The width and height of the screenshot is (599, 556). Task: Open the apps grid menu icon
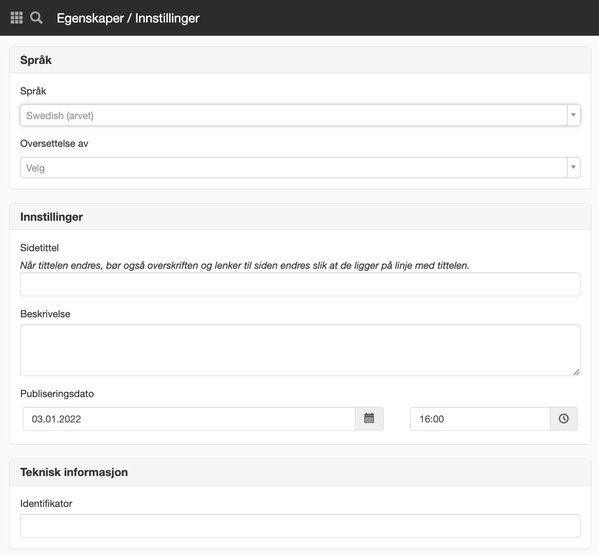pos(16,18)
